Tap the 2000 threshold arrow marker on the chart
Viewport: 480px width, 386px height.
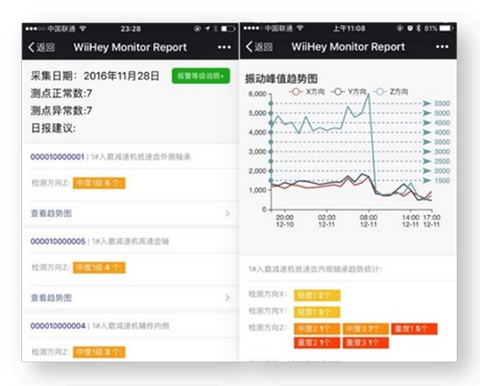pyautogui.click(x=427, y=171)
